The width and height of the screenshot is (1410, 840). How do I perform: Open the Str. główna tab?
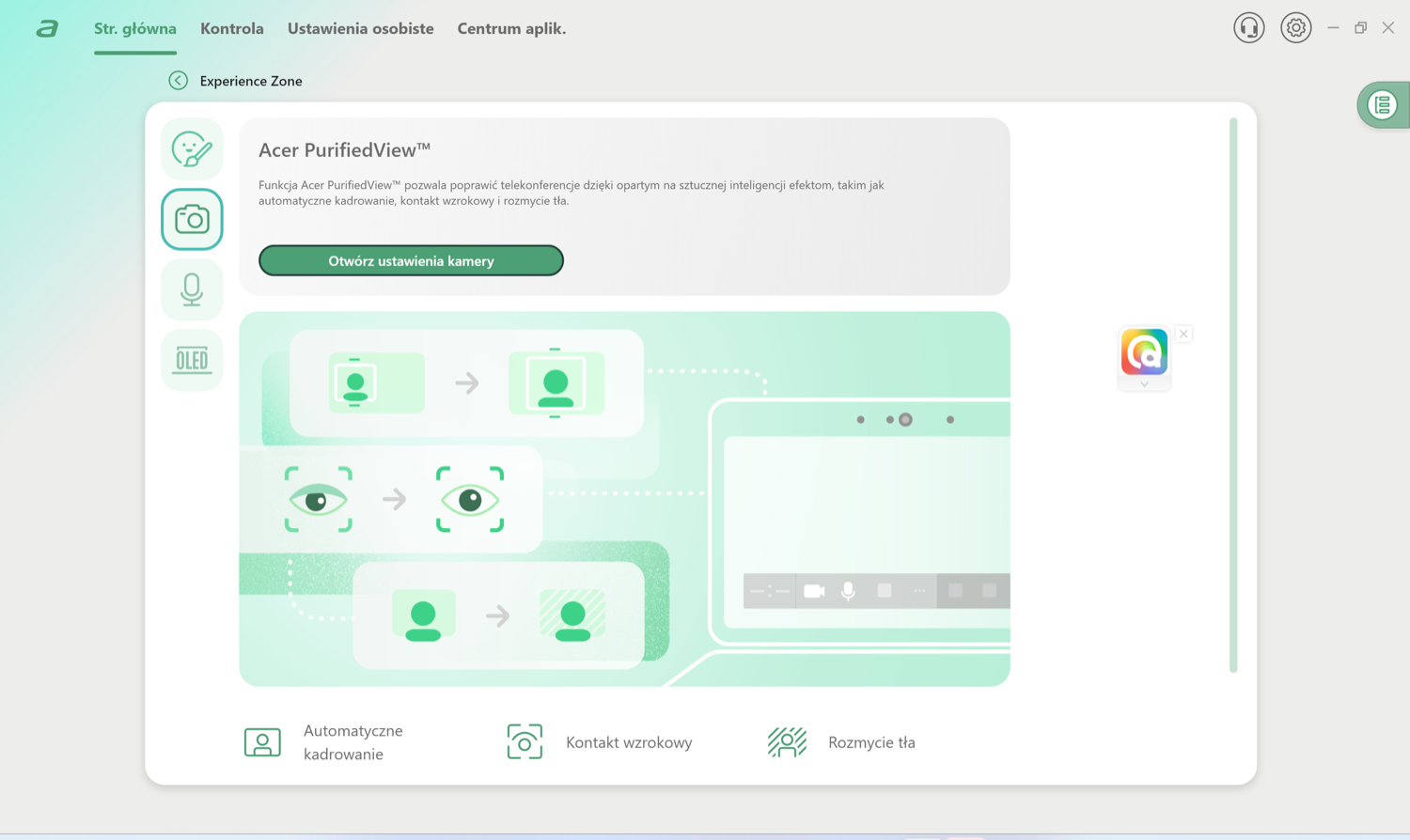[x=135, y=28]
